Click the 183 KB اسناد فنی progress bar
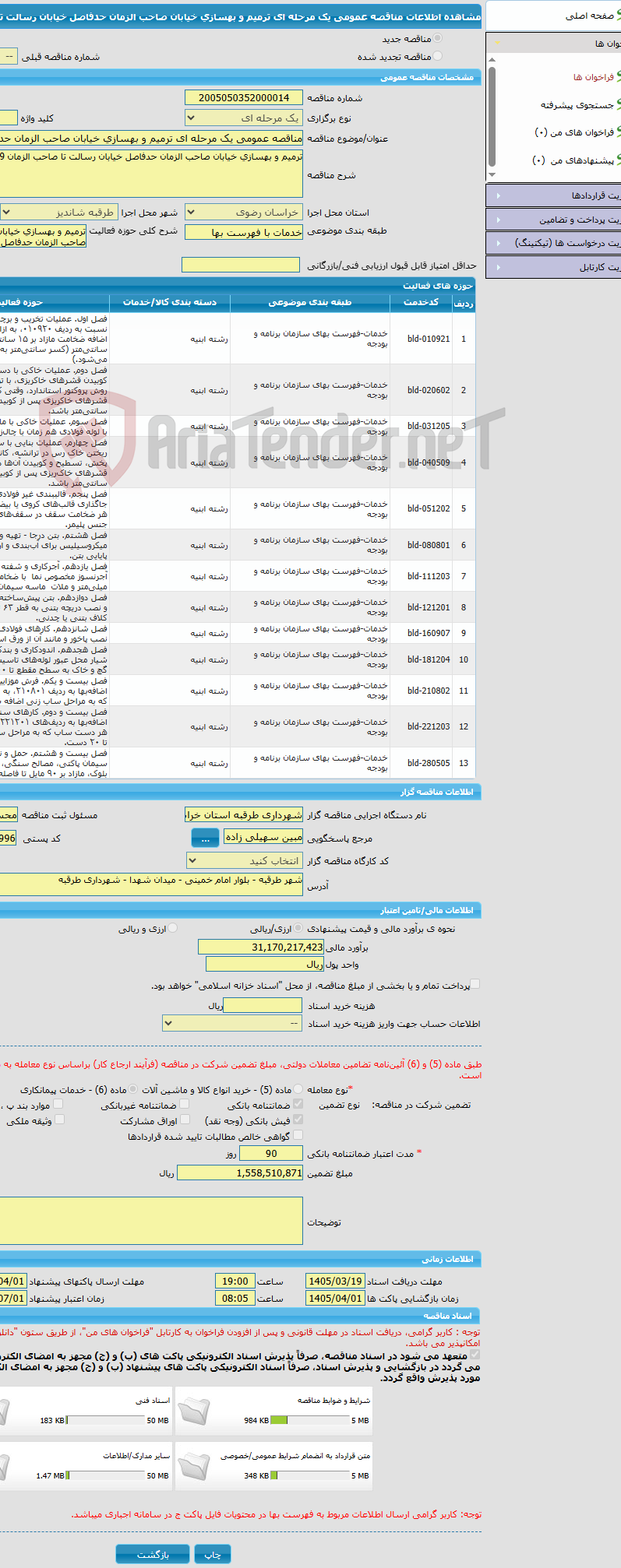 click(x=105, y=1420)
